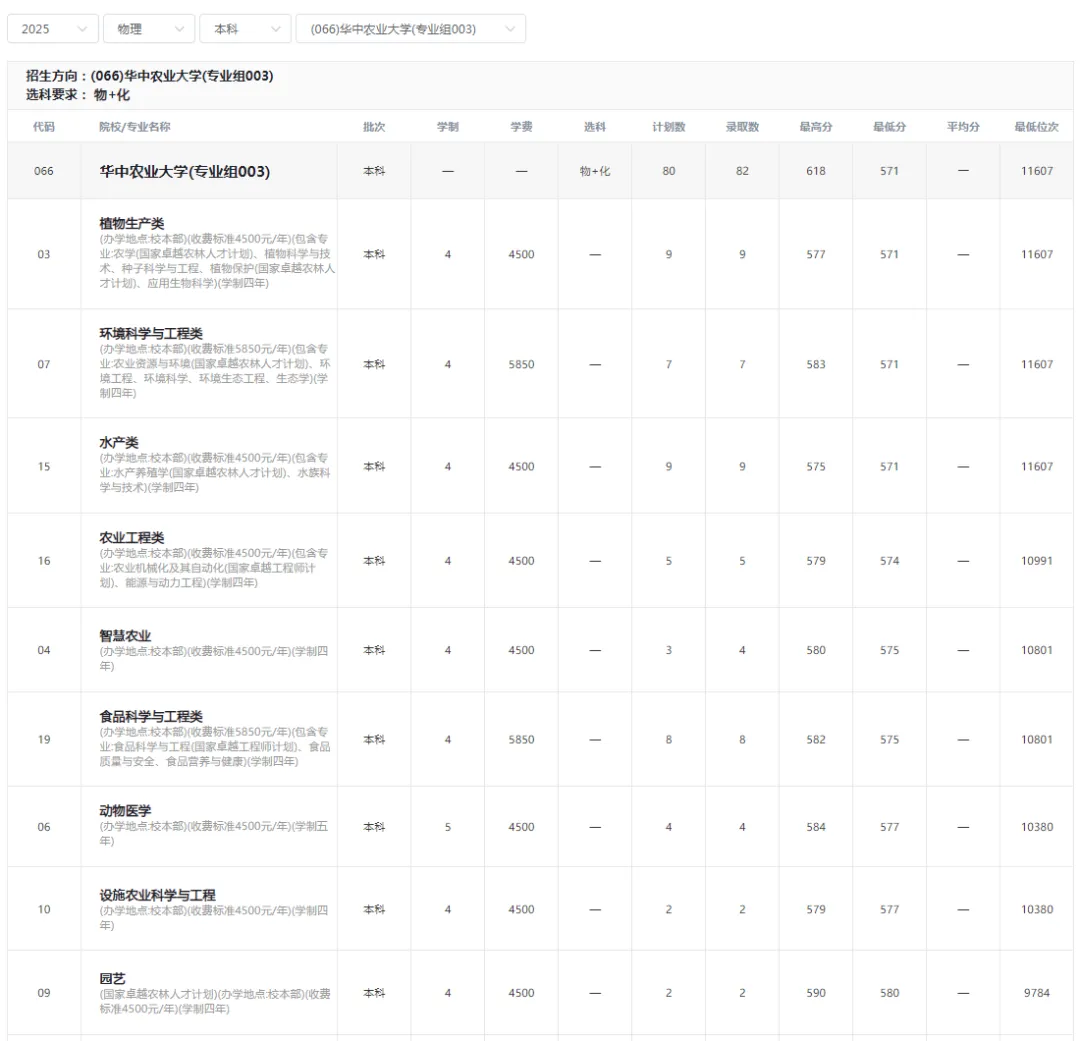Click code 03 in the 植物生产类 row

[x=44, y=254]
